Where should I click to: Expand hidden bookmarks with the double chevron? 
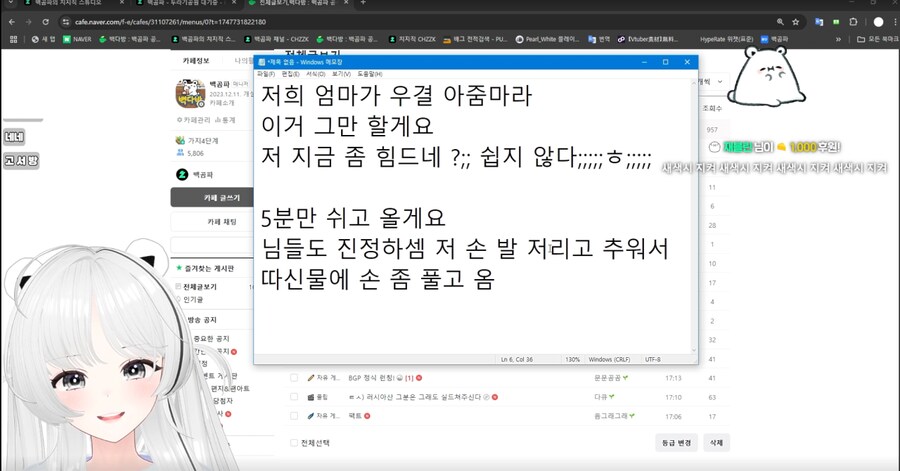pyautogui.click(x=838, y=39)
